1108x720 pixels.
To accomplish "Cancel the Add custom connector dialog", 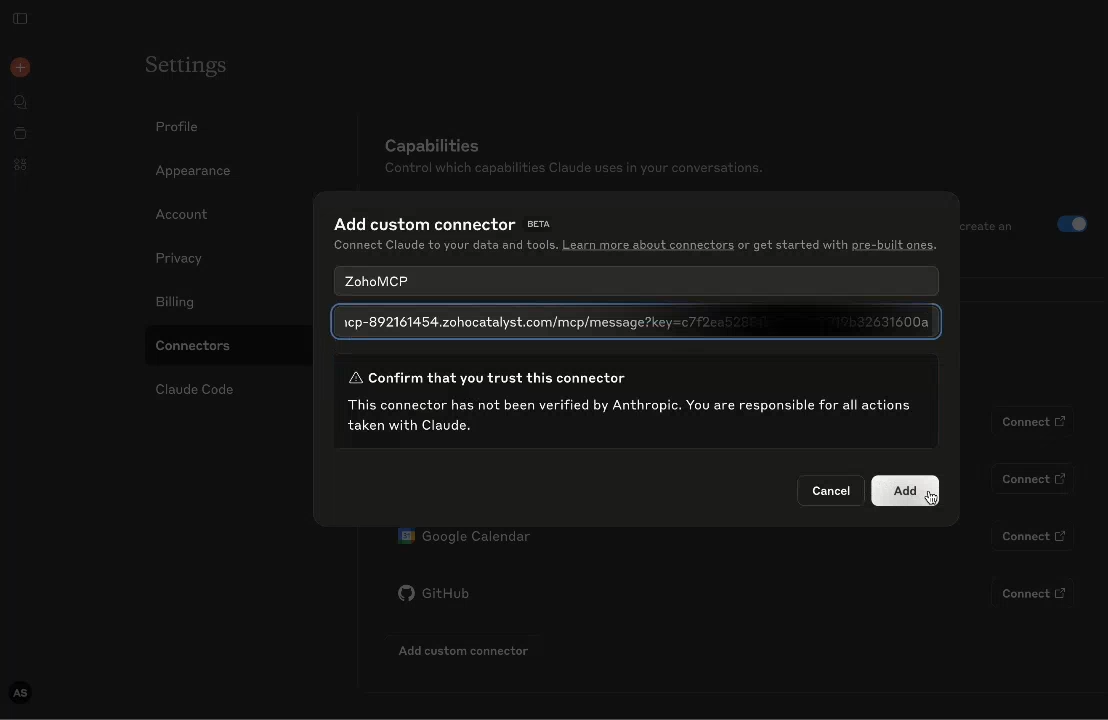I will pos(831,490).
